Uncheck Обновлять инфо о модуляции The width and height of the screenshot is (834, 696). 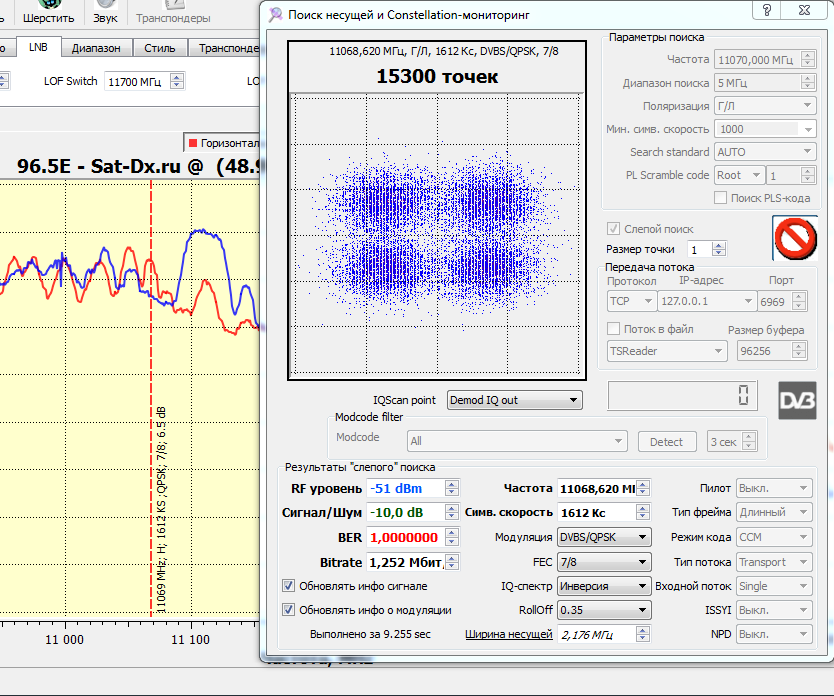pos(288,610)
